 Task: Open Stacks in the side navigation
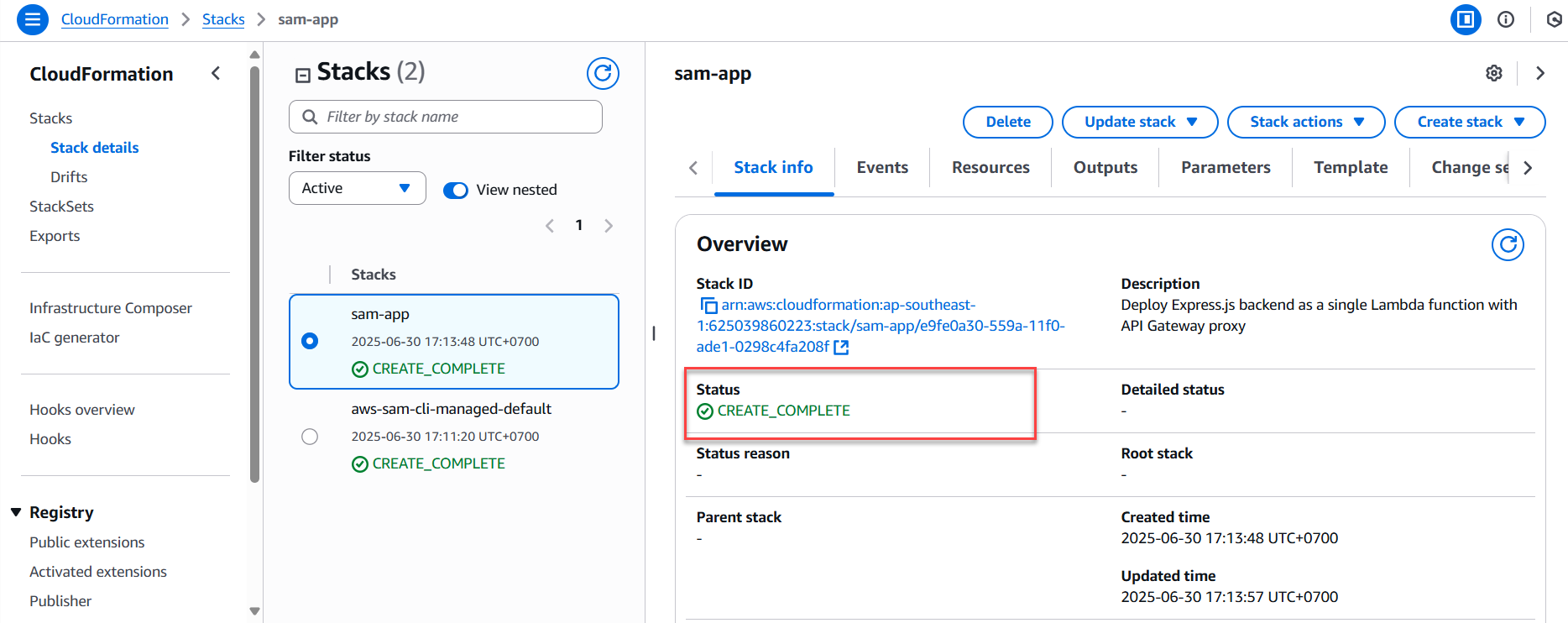click(51, 118)
